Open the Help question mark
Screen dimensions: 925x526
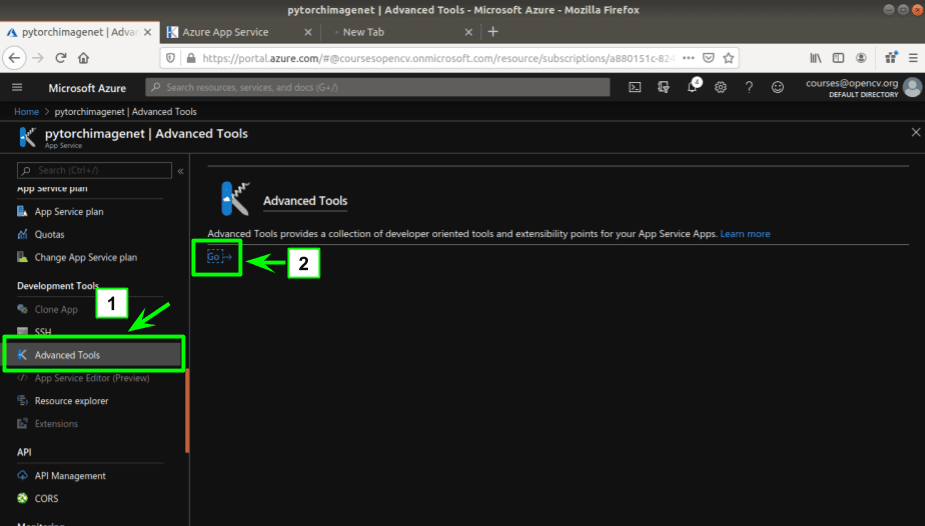click(x=749, y=87)
